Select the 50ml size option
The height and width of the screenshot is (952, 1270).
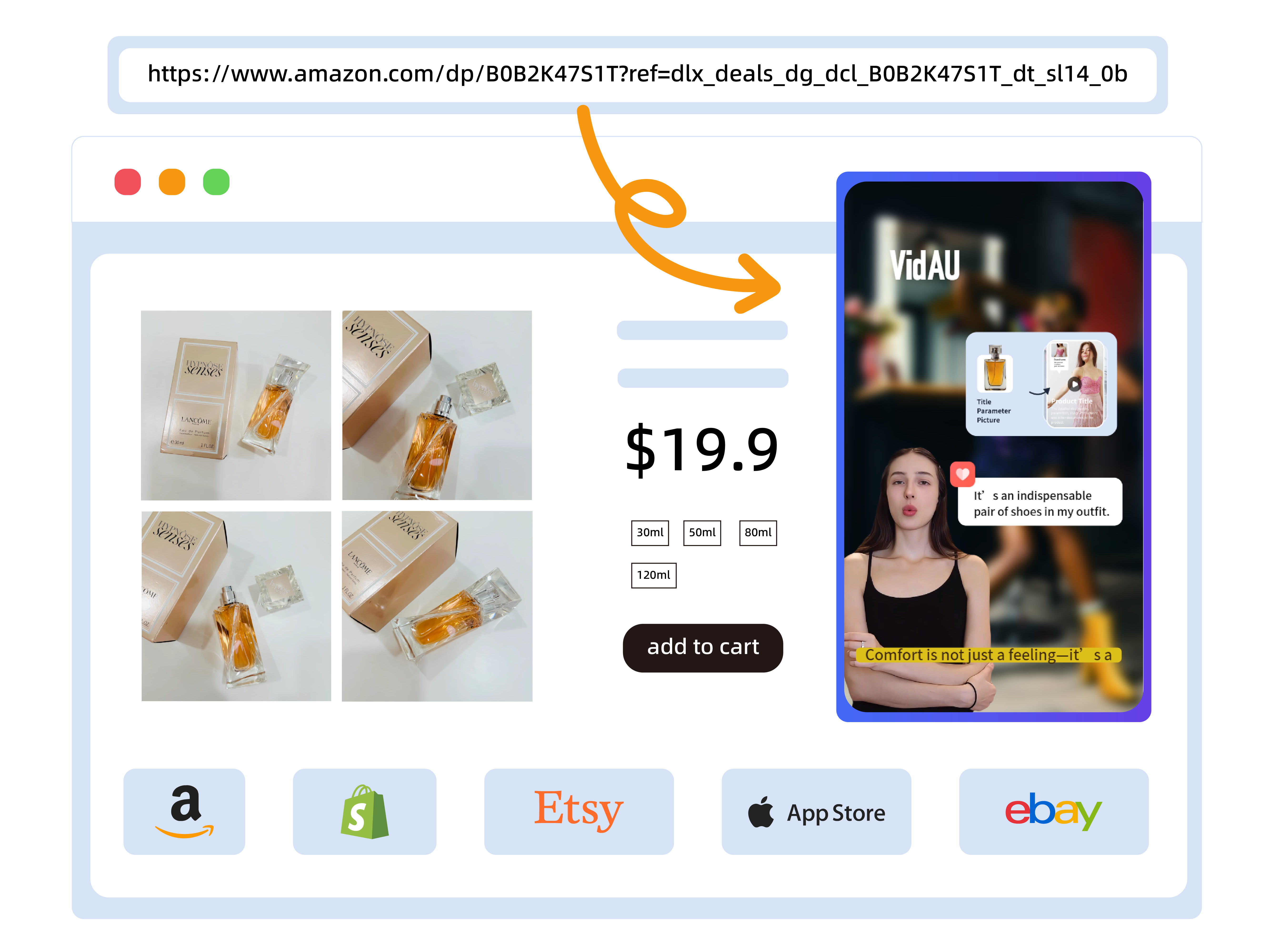tap(700, 531)
